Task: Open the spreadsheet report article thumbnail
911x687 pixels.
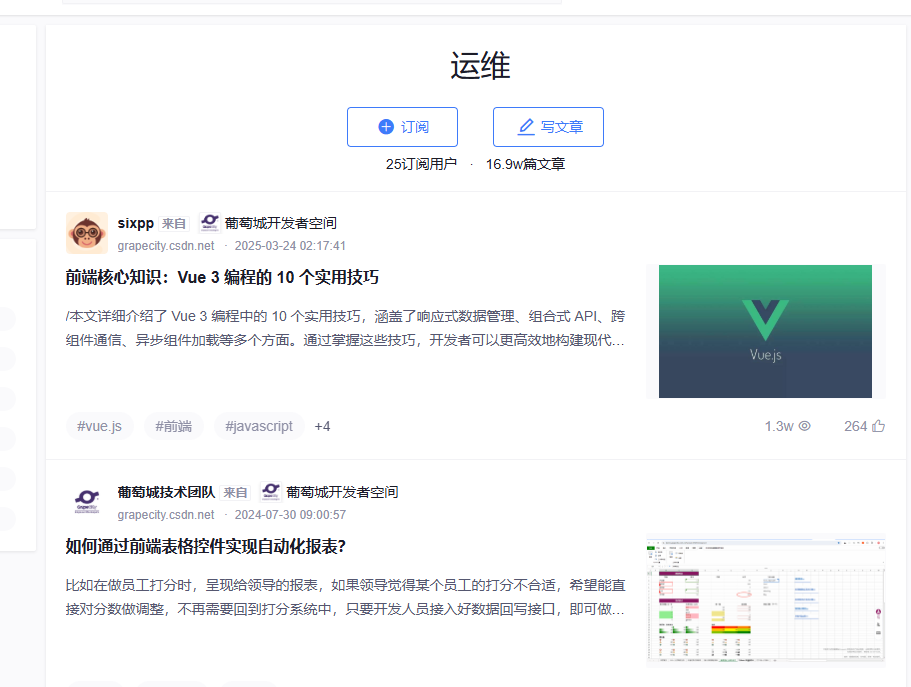Action: (x=766, y=600)
